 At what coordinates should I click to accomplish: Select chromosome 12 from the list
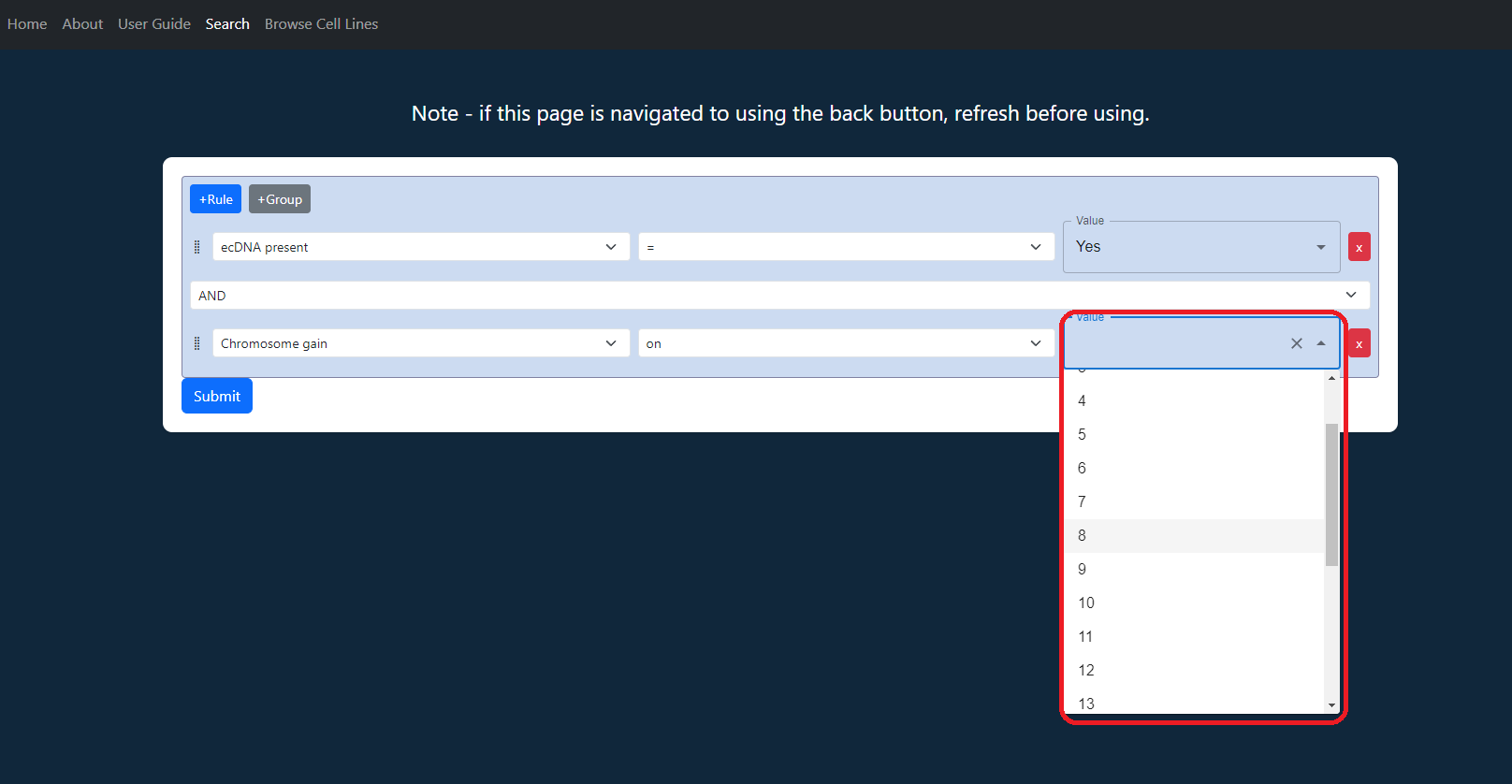tap(1195, 671)
